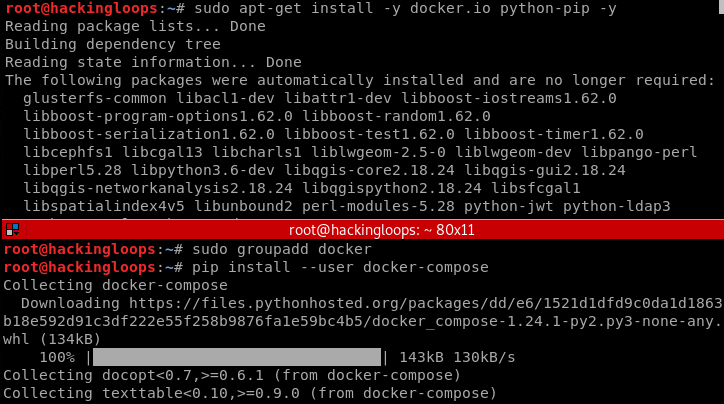The image size is (724, 404).
Task: Click the terminal group icon in the red titlebar
Action: click(x=12, y=230)
